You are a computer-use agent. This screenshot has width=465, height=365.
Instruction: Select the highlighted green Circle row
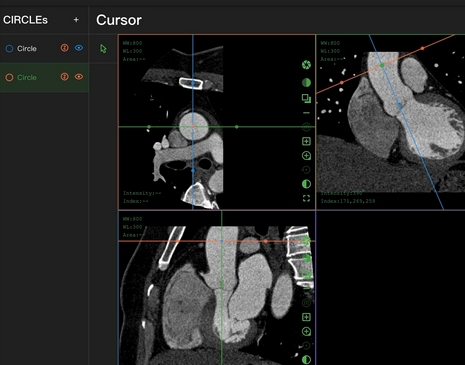coord(44,77)
